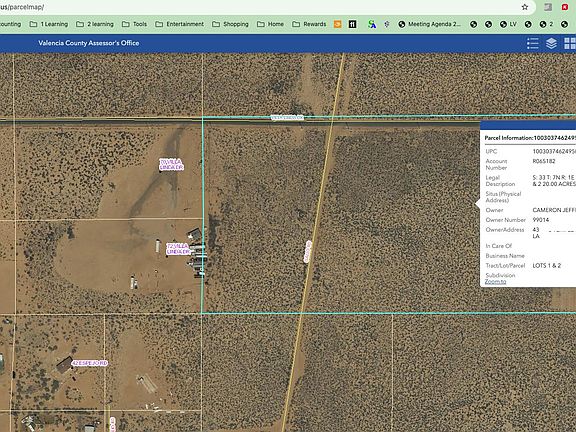
Task: Open the 2 learning bookmarks folder
Action: tap(95, 24)
